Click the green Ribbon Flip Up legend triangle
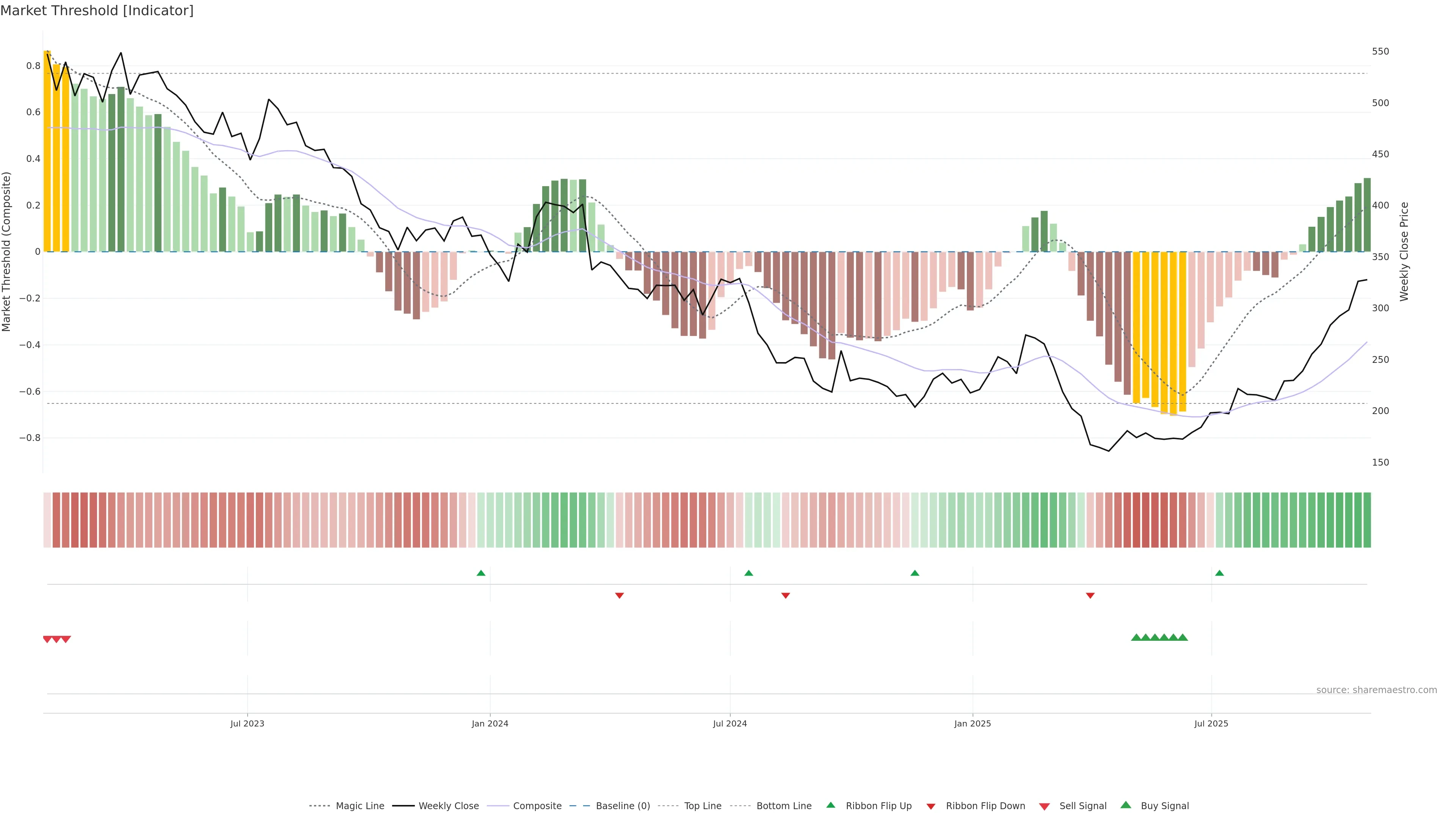 pyautogui.click(x=830, y=805)
